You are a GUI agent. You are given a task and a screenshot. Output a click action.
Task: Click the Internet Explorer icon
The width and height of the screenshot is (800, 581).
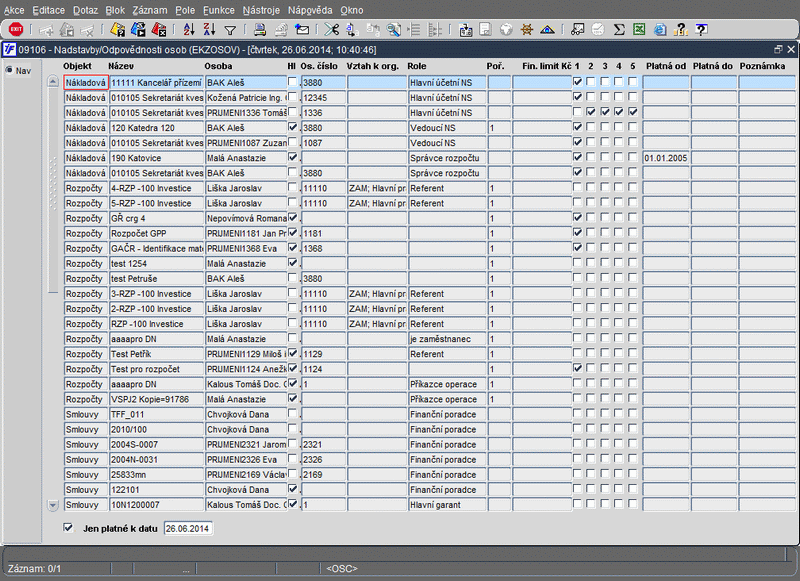coord(660,30)
